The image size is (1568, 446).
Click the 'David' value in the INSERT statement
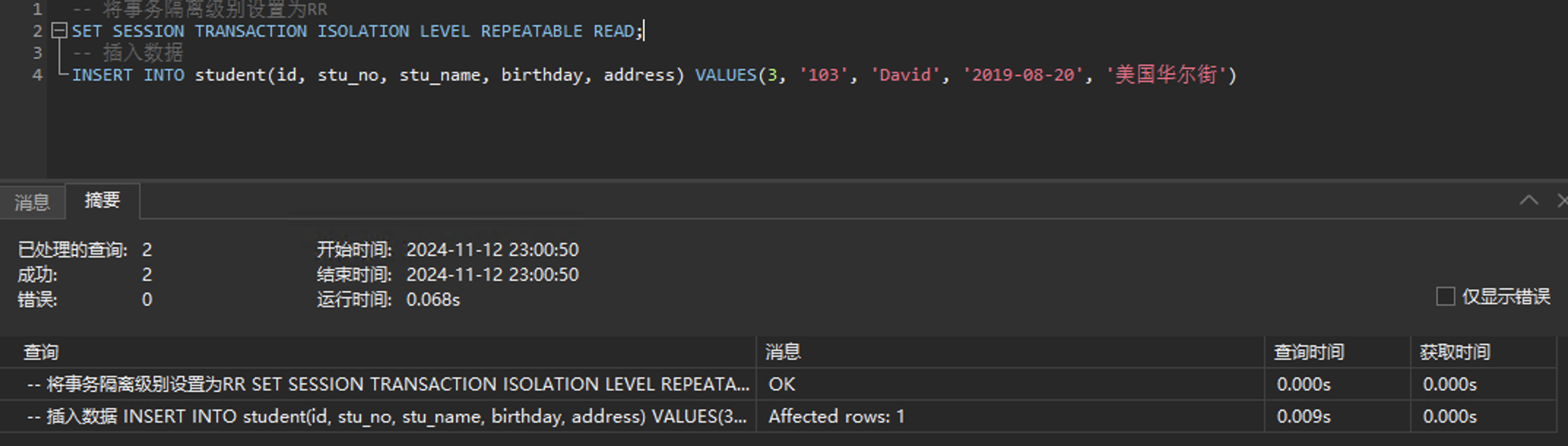click(905, 75)
